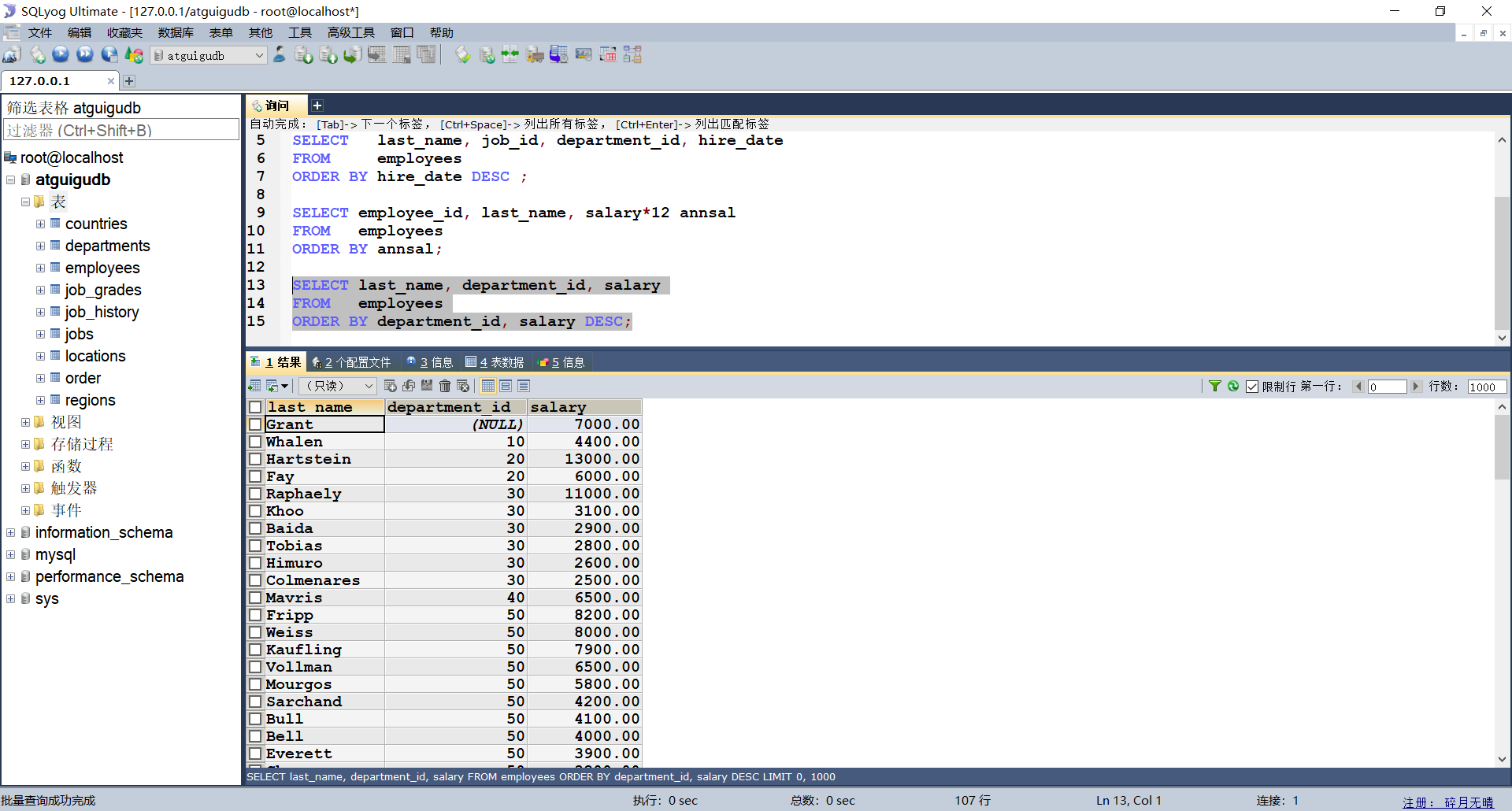Screen dimensions: 1512x811
Task: Go to the next rows page arrow
Action: coord(1416,387)
